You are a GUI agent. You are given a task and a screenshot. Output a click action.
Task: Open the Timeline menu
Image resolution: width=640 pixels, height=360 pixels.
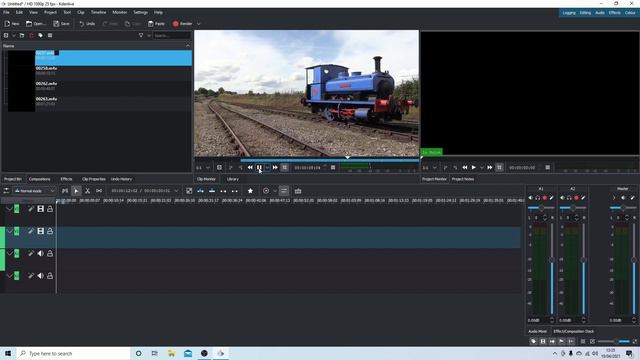[98, 12]
